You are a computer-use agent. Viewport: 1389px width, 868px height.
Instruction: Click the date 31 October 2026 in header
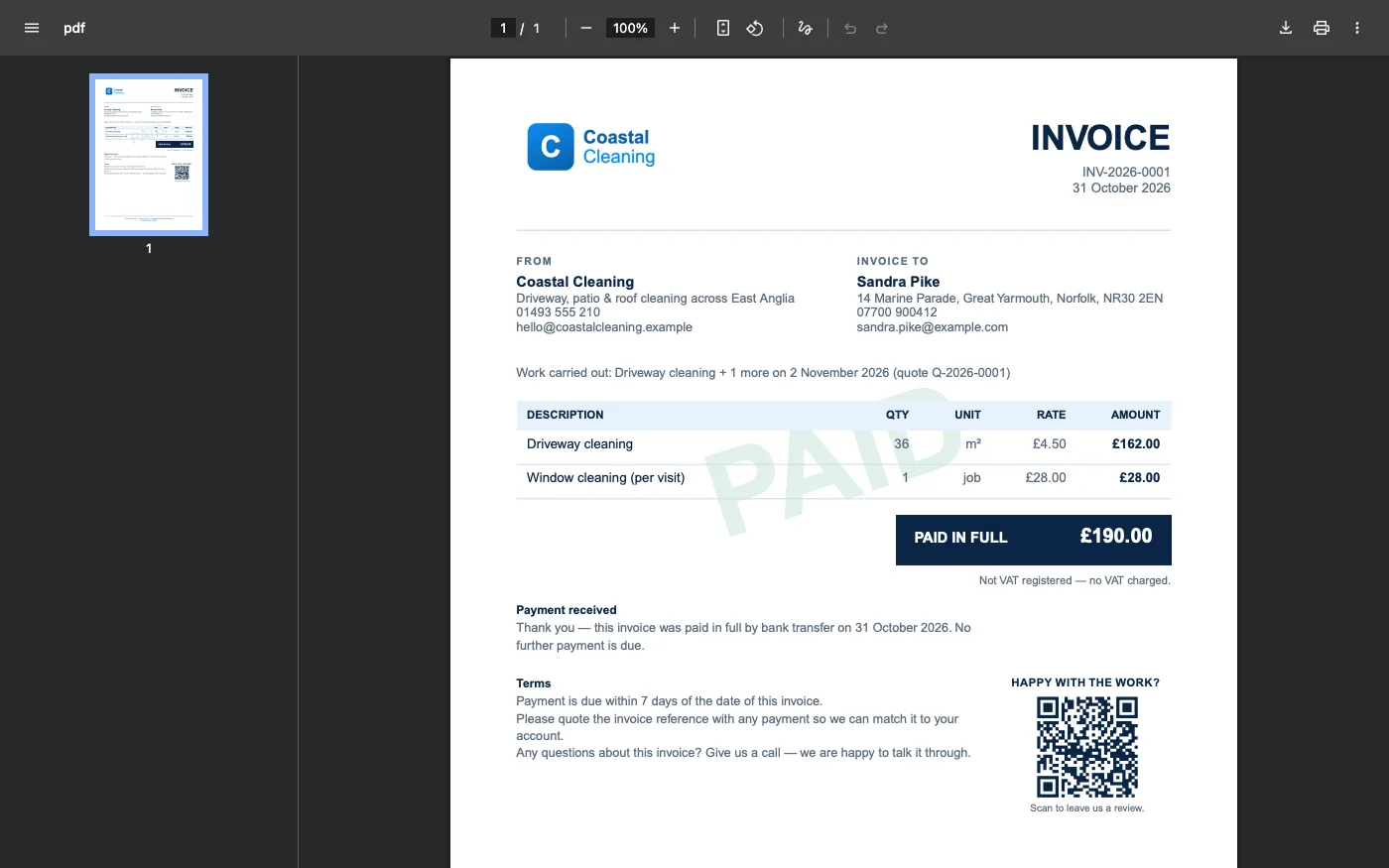(x=1121, y=187)
